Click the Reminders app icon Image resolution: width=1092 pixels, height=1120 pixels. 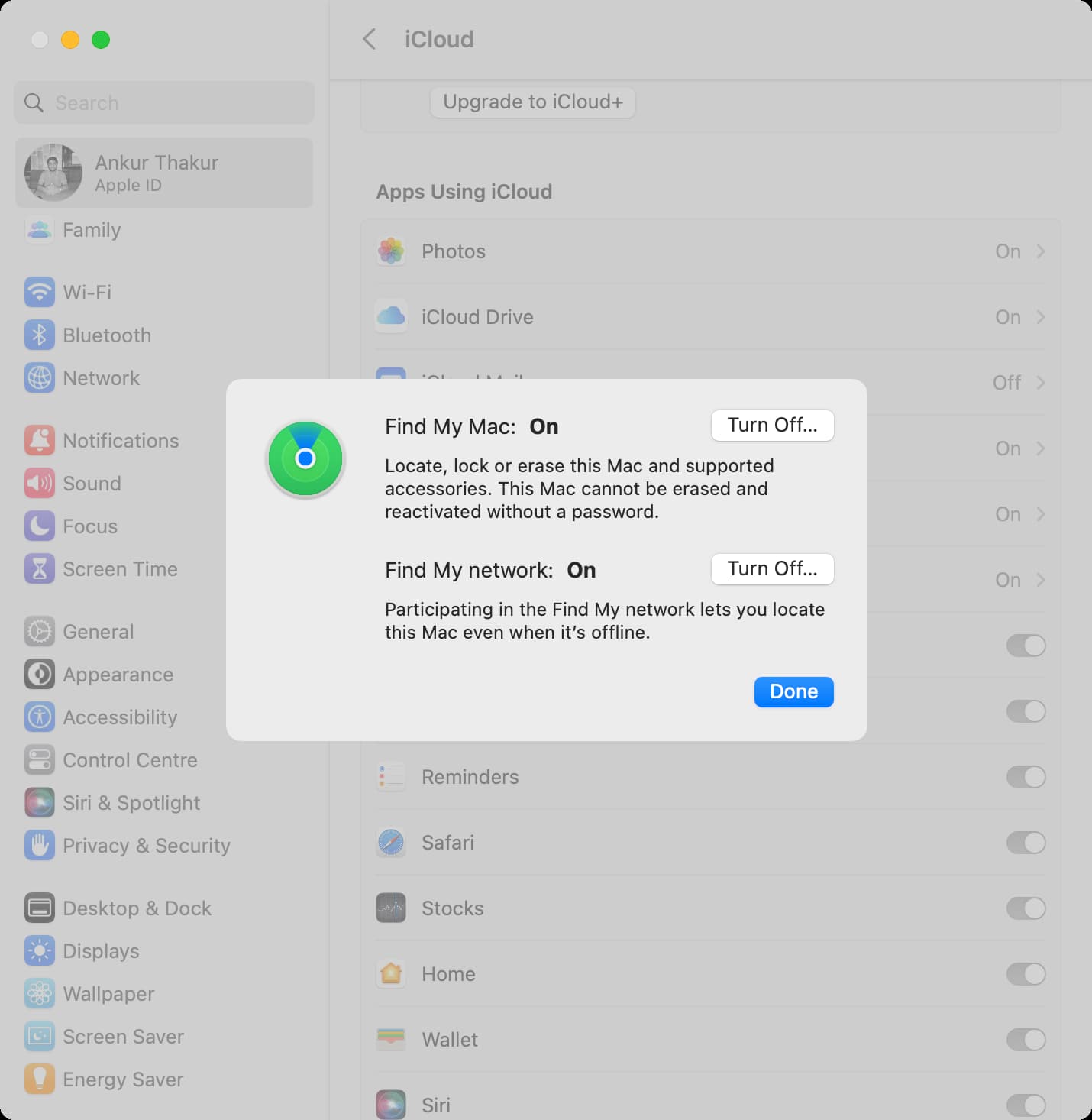391,777
